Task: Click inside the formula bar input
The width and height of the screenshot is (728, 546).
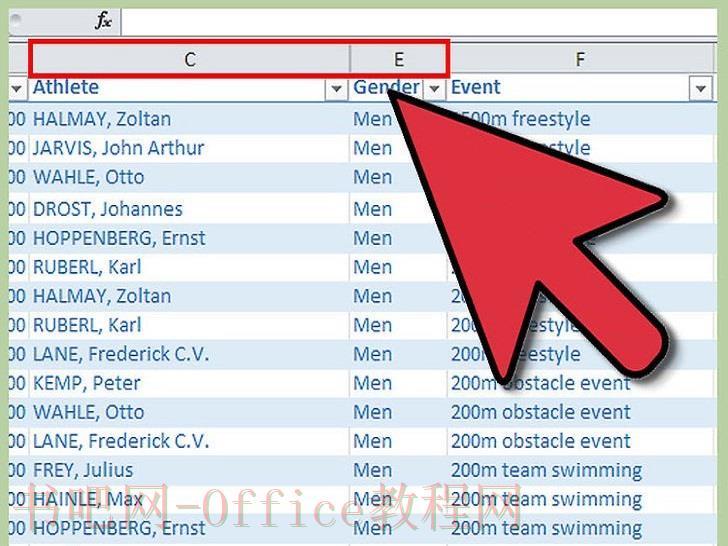Action: pos(419,21)
